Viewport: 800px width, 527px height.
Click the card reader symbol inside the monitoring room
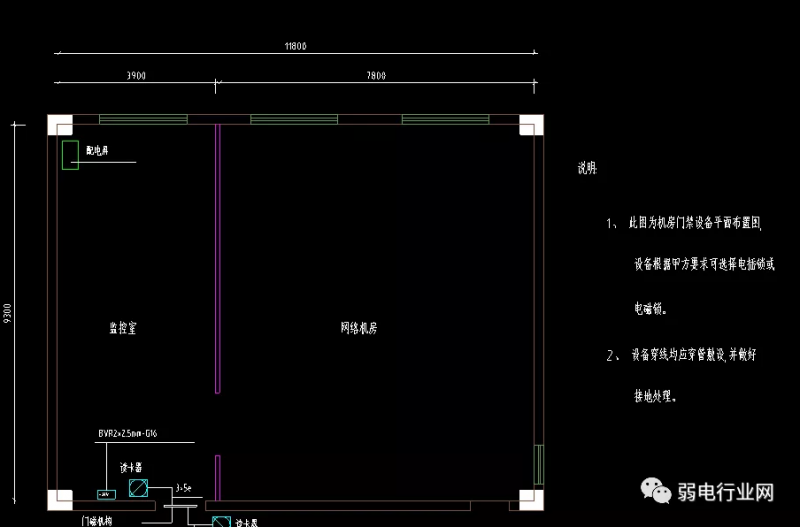(138, 489)
